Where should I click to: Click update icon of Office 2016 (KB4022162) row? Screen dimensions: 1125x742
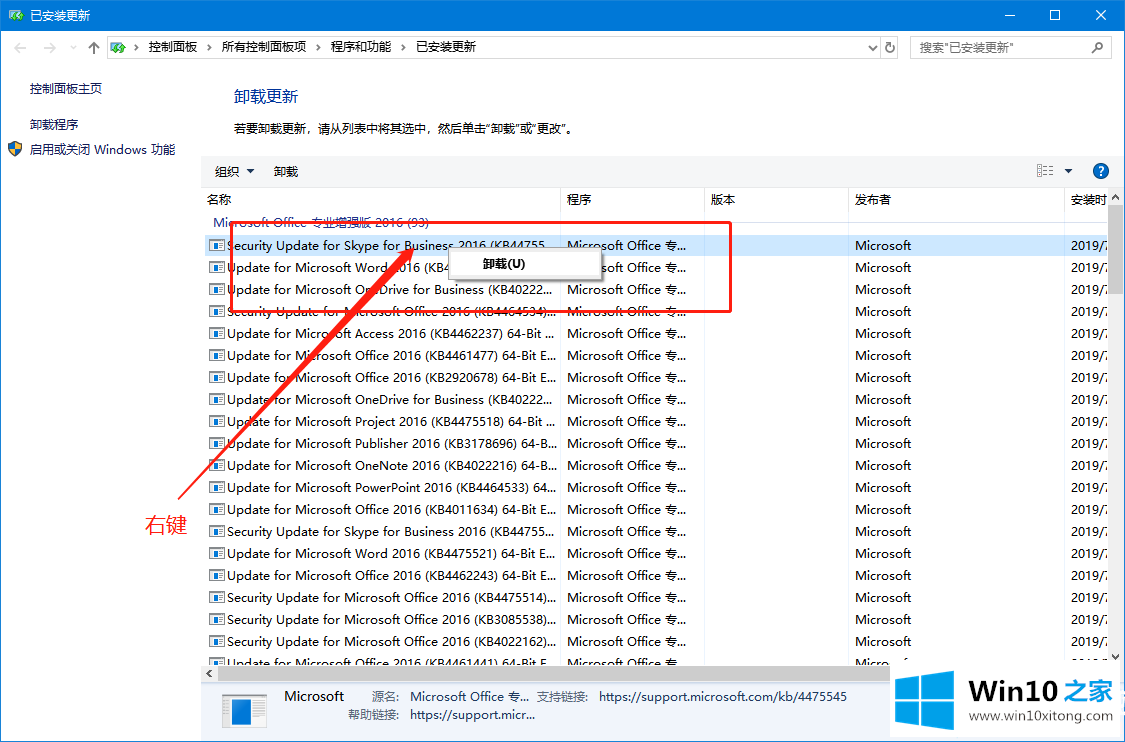point(216,642)
